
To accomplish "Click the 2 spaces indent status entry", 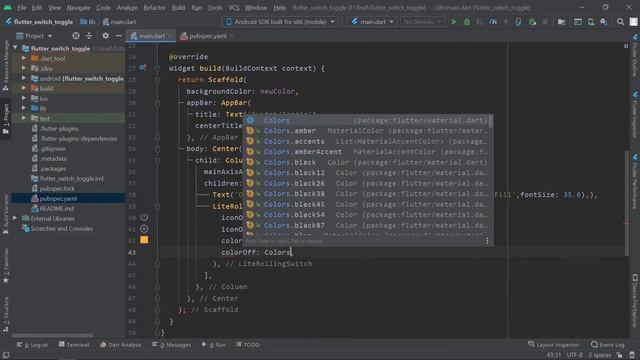I will [x=600, y=355].
